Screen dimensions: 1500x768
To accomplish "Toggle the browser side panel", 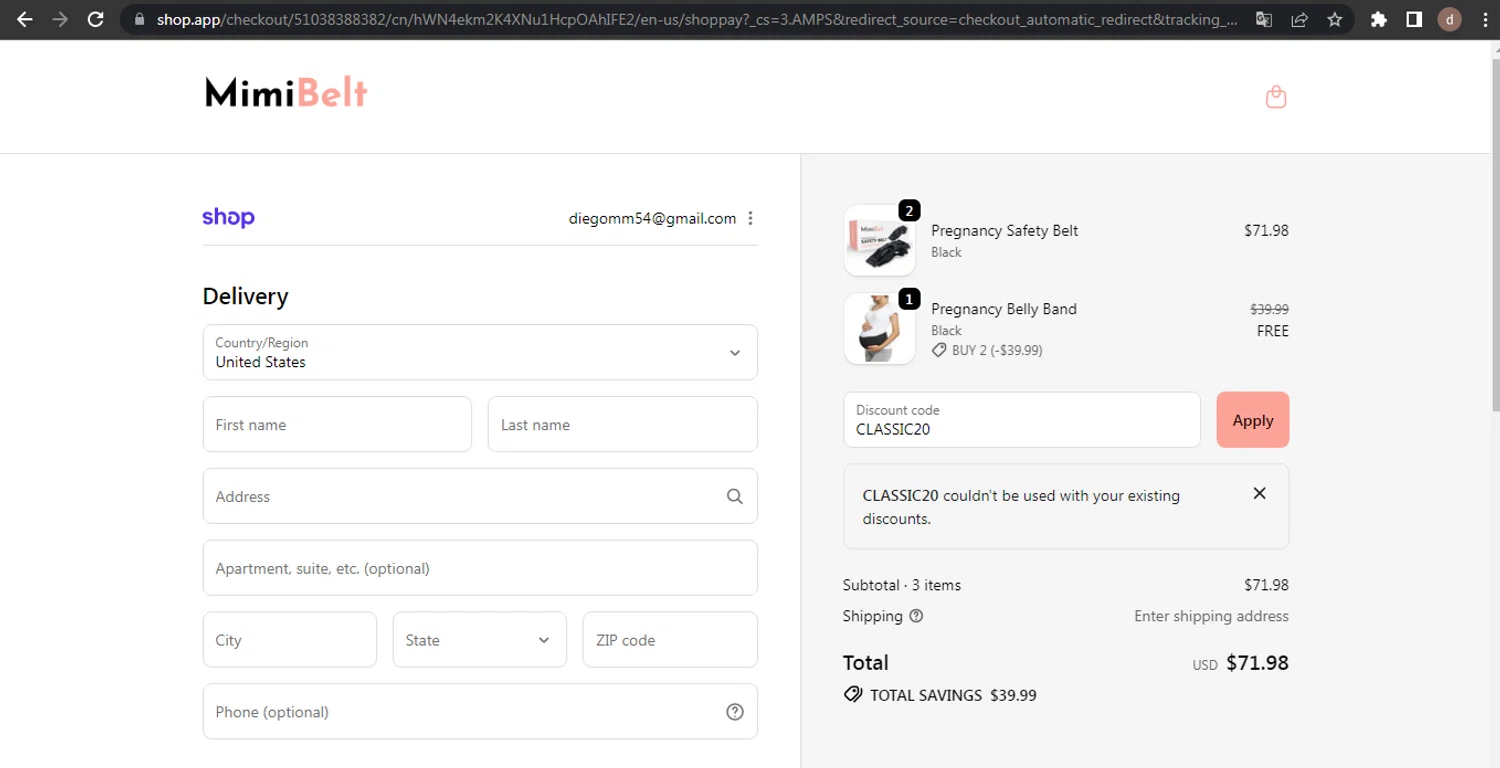I will click(x=1414, y=19).
